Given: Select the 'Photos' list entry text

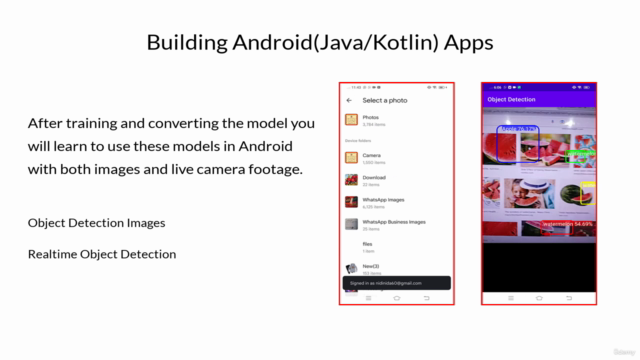Looking at the screenshot, I should pyautogui.click(x=371, y=118).
